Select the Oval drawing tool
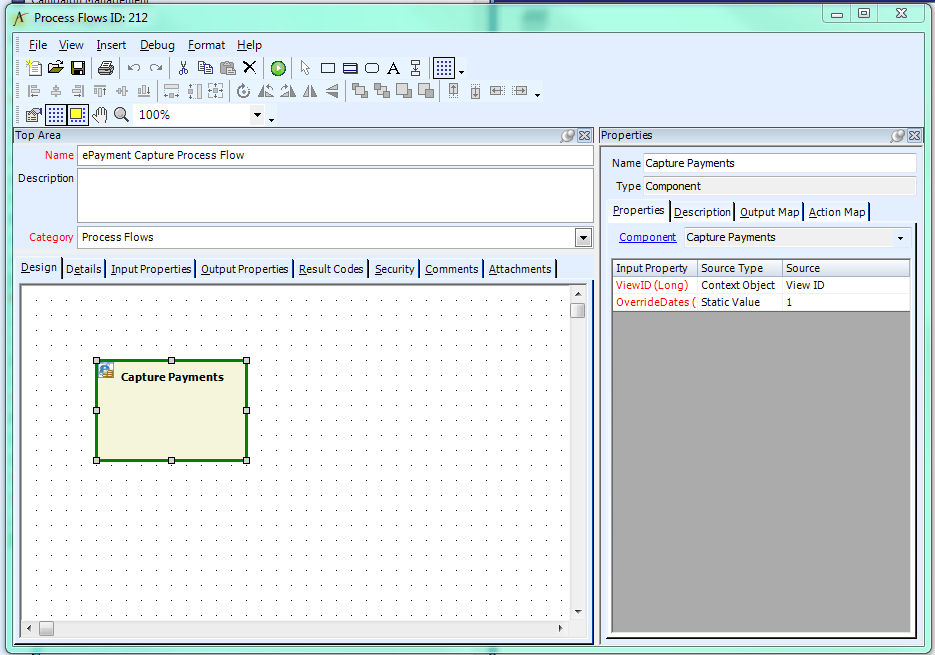The image size is (935, 655). [370, 68]
